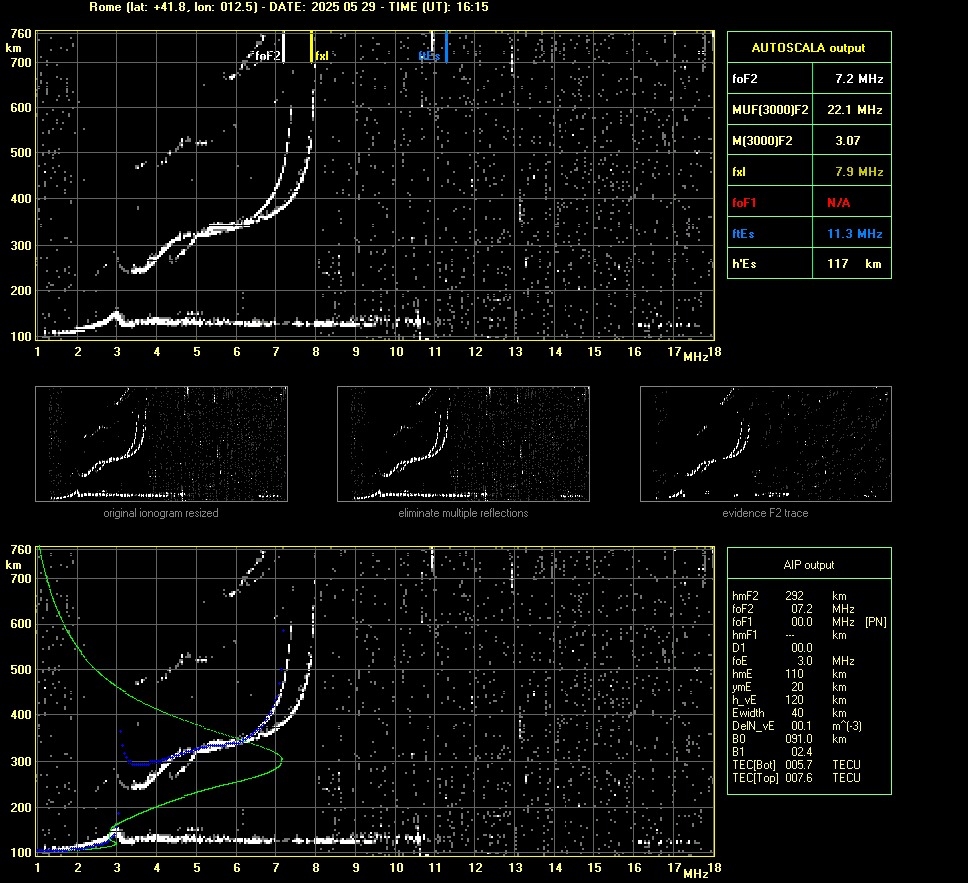This screenshot has width=968, height=883.
Task: Click the B0 091.0 km row
Action: [x=790, y=739]
